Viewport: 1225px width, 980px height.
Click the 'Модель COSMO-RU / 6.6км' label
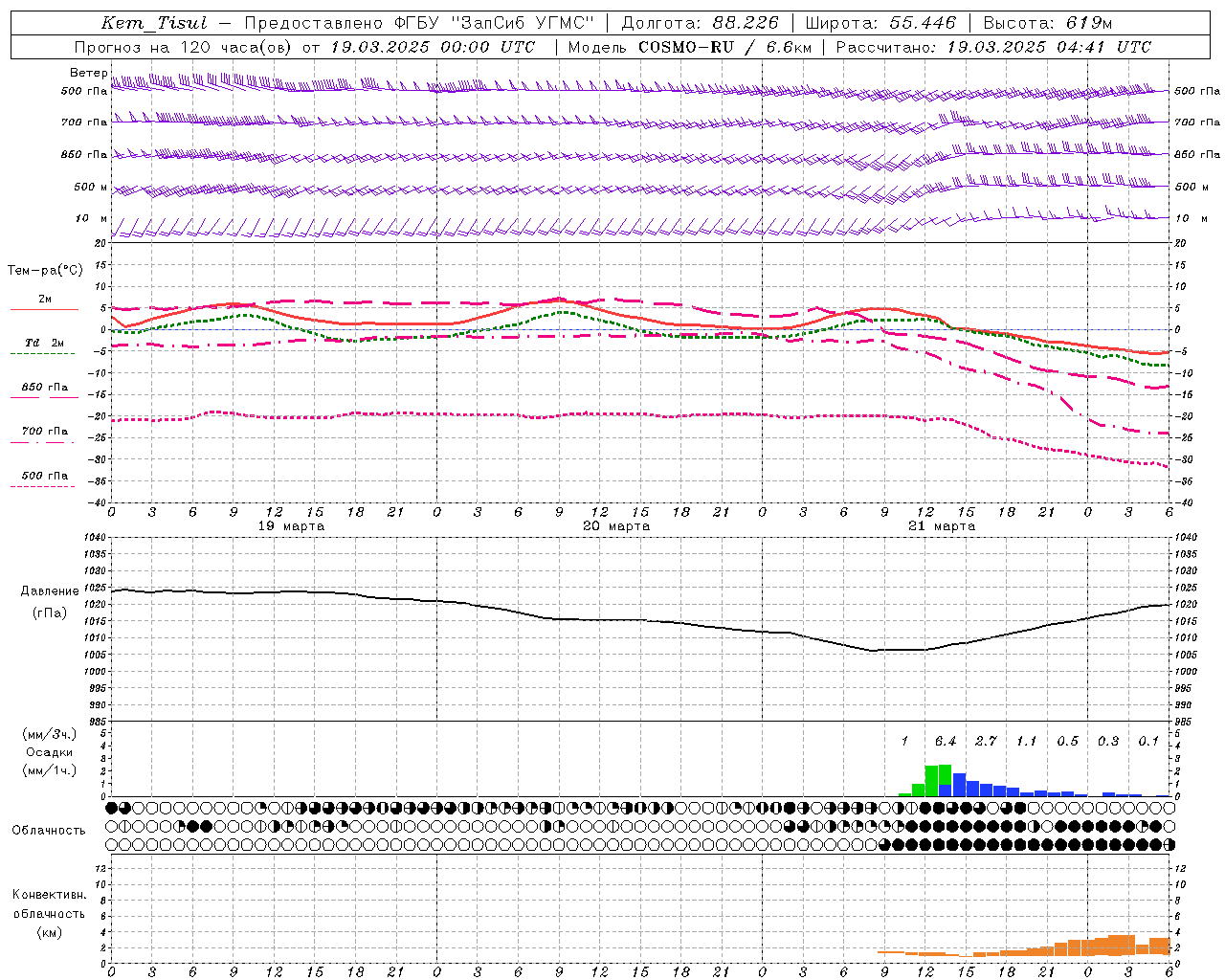tap(690, 47)
